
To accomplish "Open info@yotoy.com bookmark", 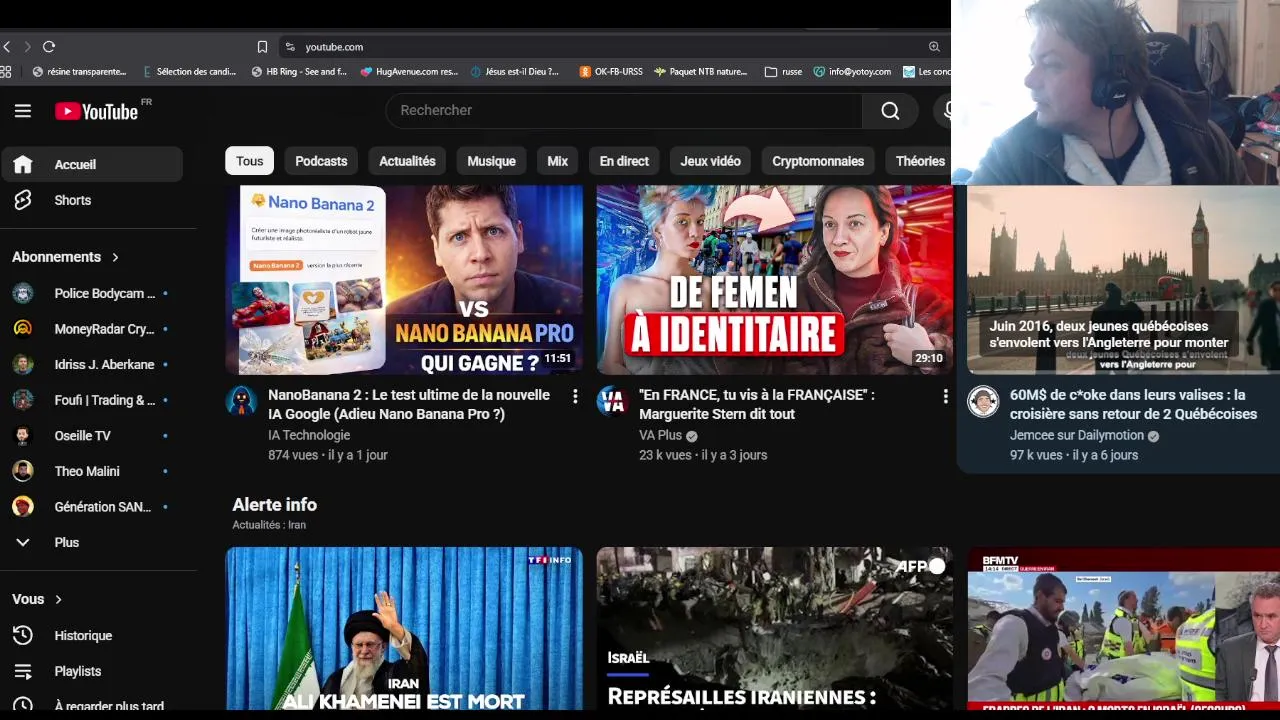I will tap(851, 72).
